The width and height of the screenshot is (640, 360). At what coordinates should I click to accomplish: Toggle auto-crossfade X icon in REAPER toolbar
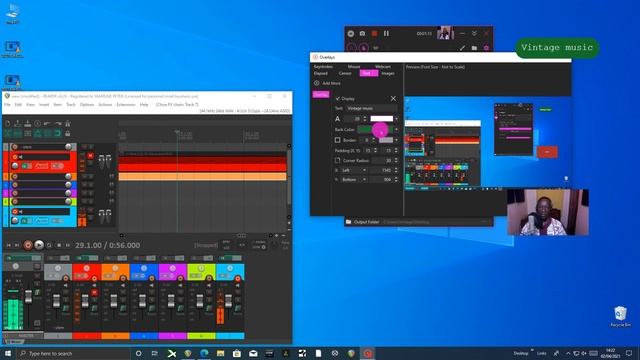click(8, 133)
